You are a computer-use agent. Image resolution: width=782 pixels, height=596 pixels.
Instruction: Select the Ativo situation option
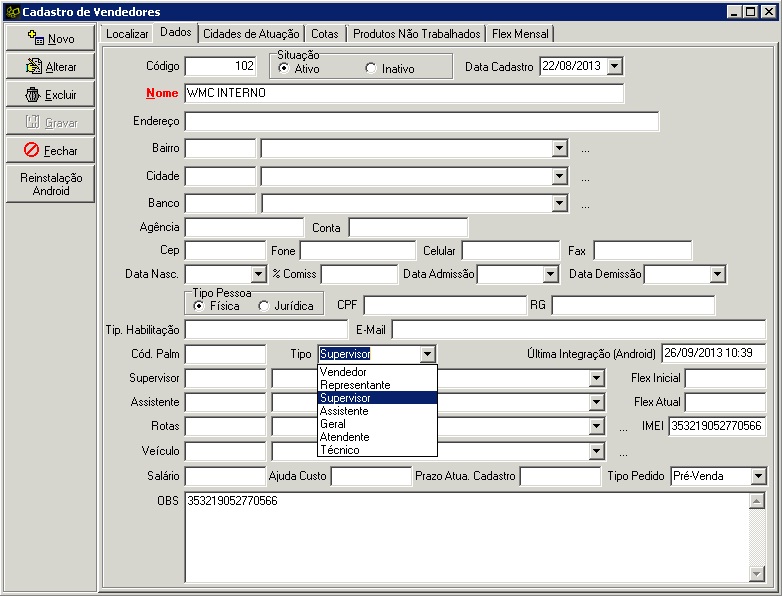point(284,69)
